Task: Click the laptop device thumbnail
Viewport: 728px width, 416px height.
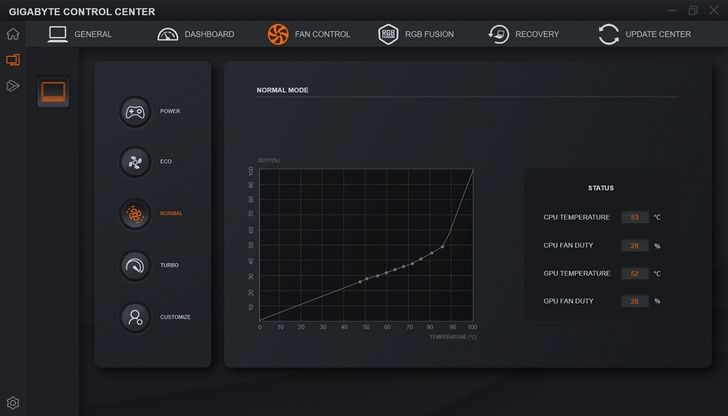Action: (53, 93)
